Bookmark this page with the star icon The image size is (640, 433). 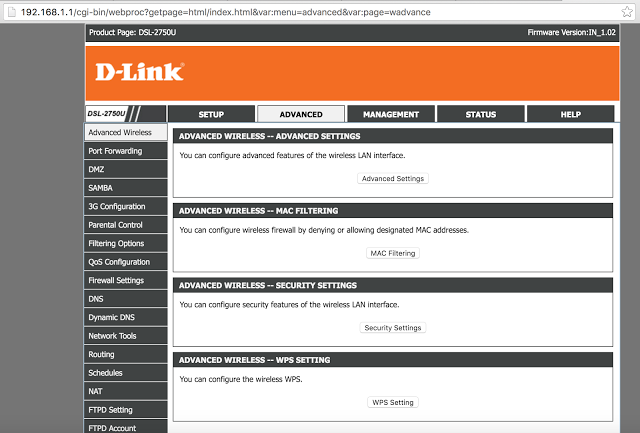(627, 12)
